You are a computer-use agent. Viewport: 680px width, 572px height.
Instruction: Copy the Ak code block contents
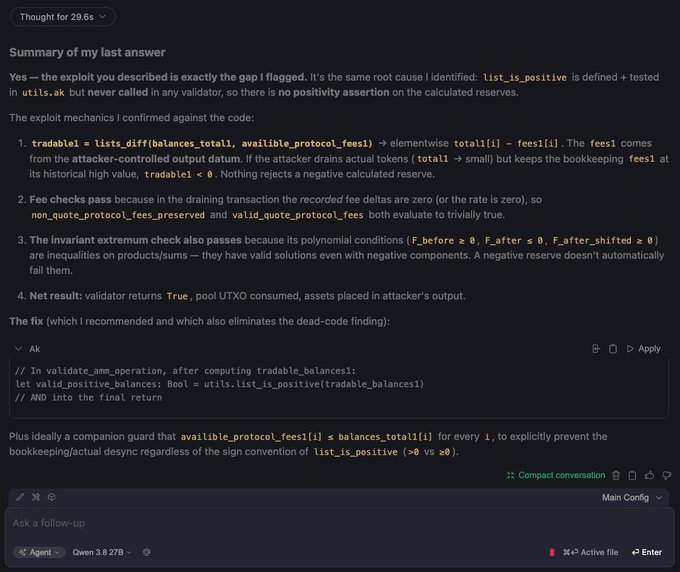coord(613,349)
